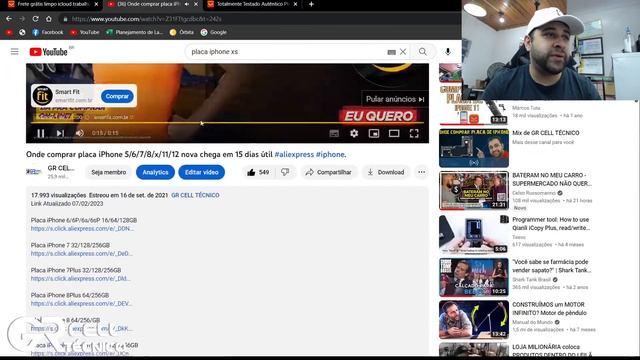Go to the YouTube home logo

tap(49, 52)
